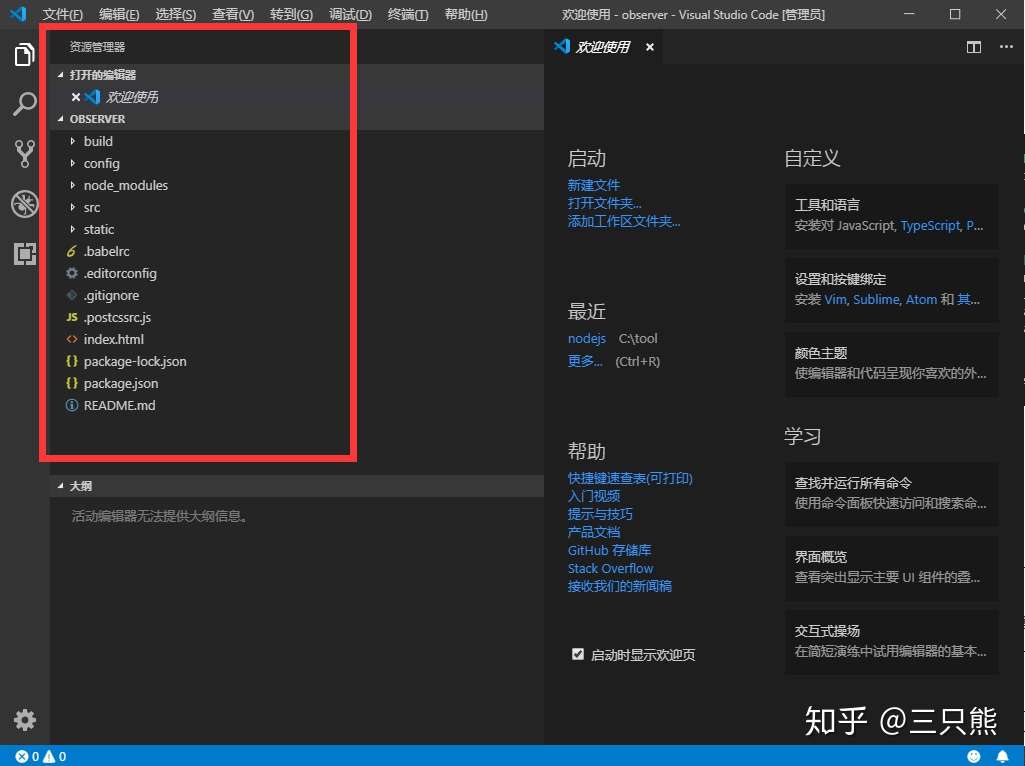
Task: Click the JS icon of .postcssrc.js
Action: pos(72,317)
